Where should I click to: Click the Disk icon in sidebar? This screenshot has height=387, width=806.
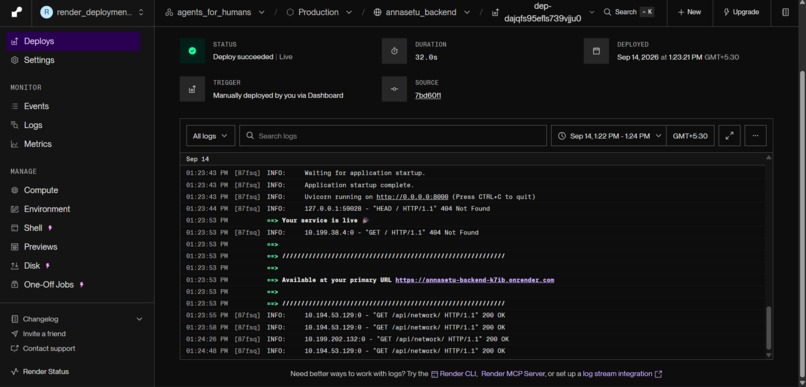(x=14, y=266)
